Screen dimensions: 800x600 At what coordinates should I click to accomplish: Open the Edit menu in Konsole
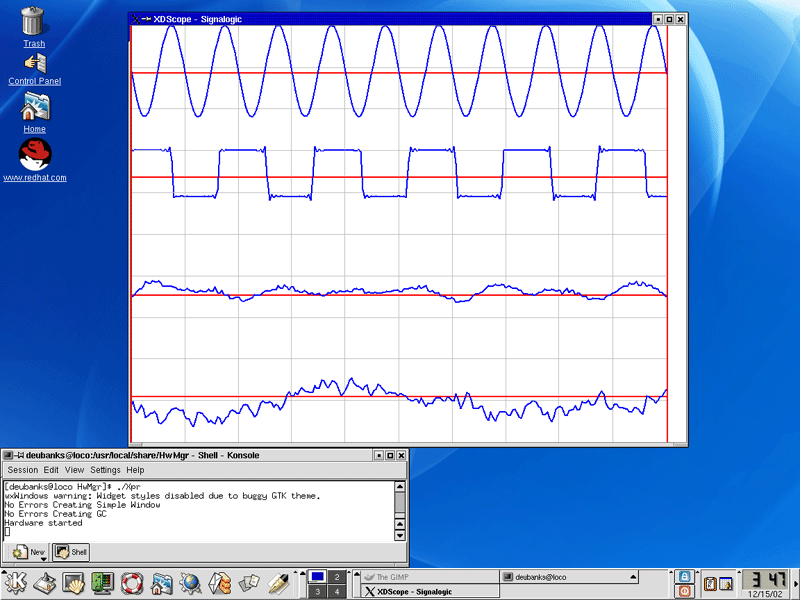pyautogui.click(x=51, y=470)
